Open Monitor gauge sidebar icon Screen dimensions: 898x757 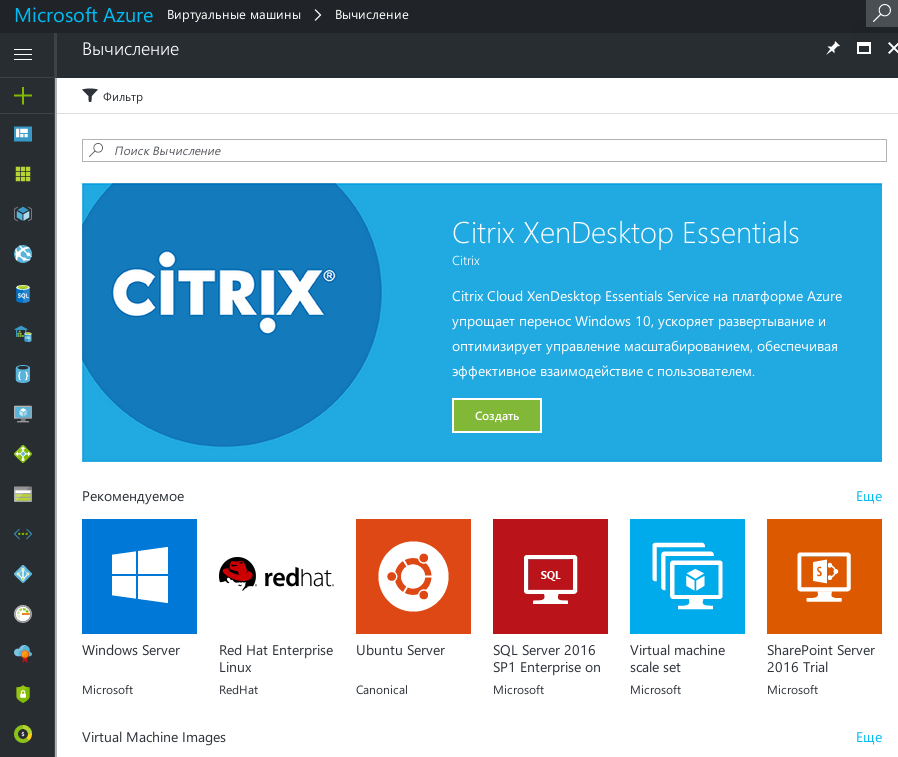(23, 614)
